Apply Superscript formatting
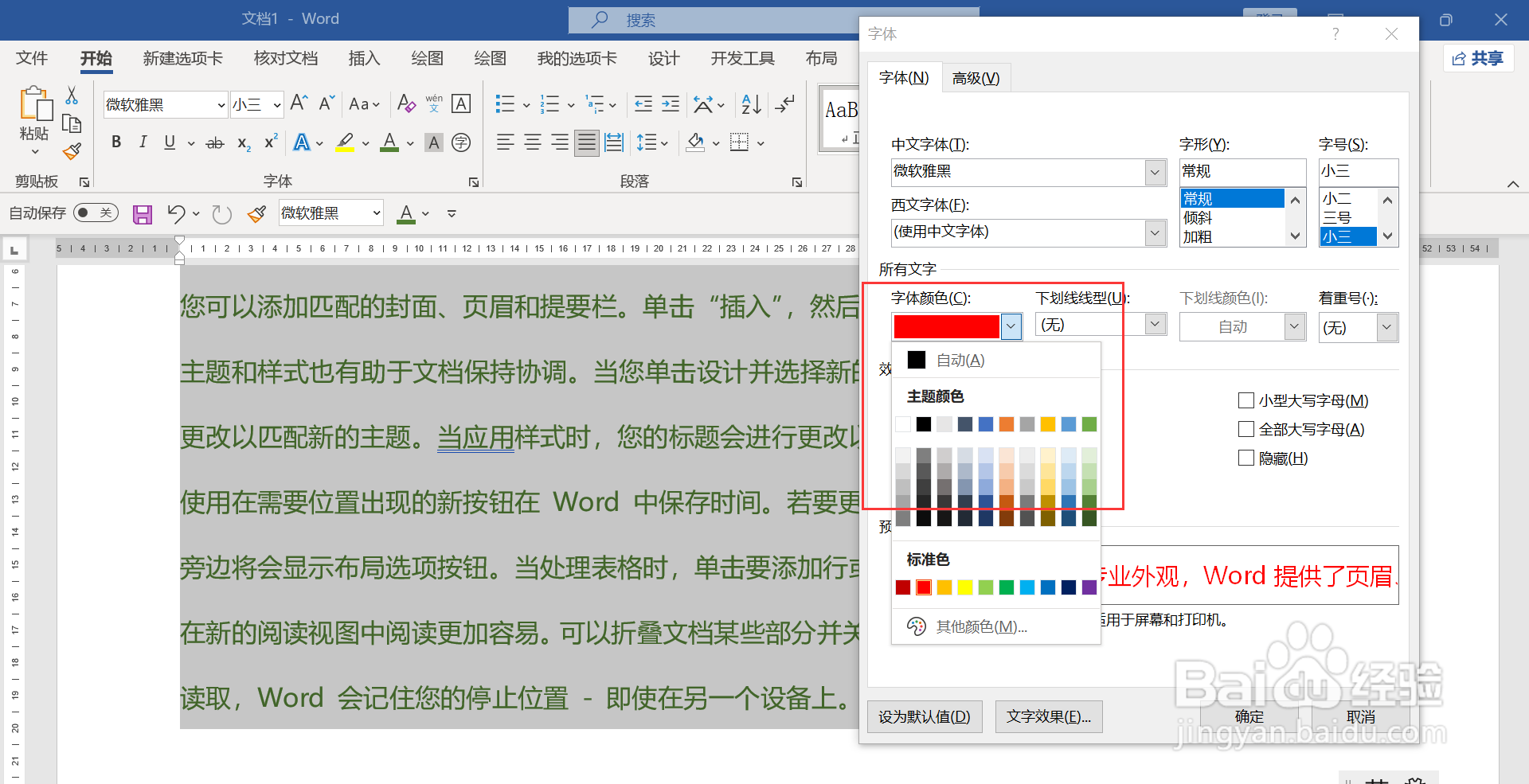The width and height of the screenshot is (1529, 784). pyautogui.click(x=271, y=142)
